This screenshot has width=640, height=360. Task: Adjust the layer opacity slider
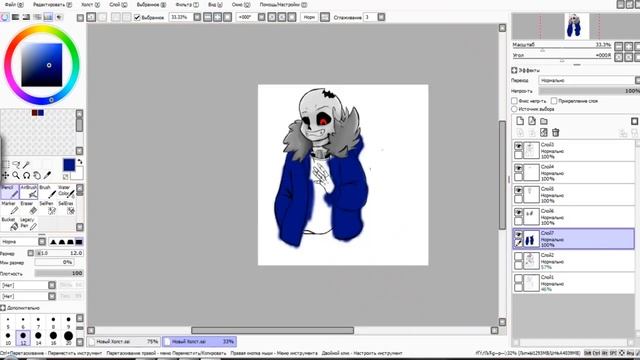coord(589,91)
